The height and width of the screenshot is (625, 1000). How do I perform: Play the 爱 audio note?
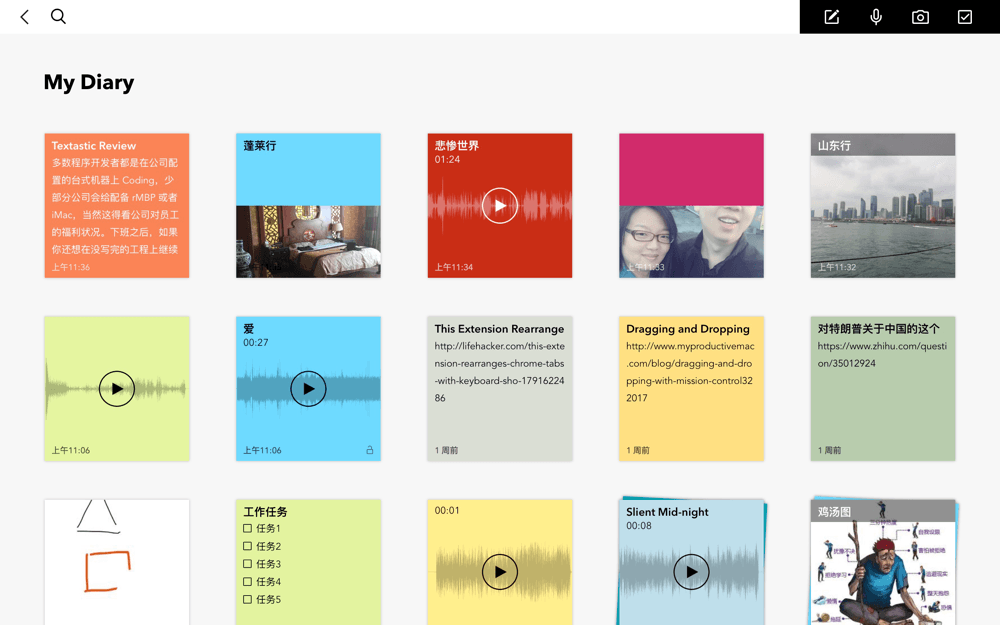coord(308,389)
